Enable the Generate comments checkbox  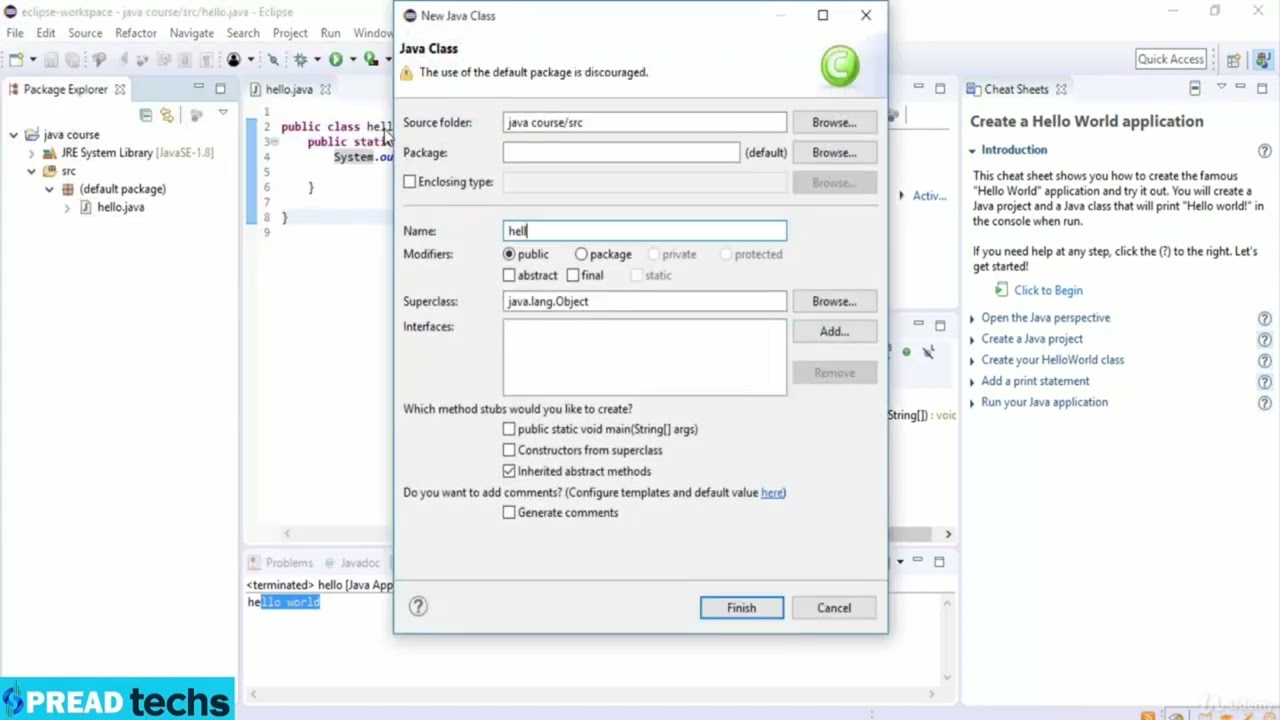[509, 513]
